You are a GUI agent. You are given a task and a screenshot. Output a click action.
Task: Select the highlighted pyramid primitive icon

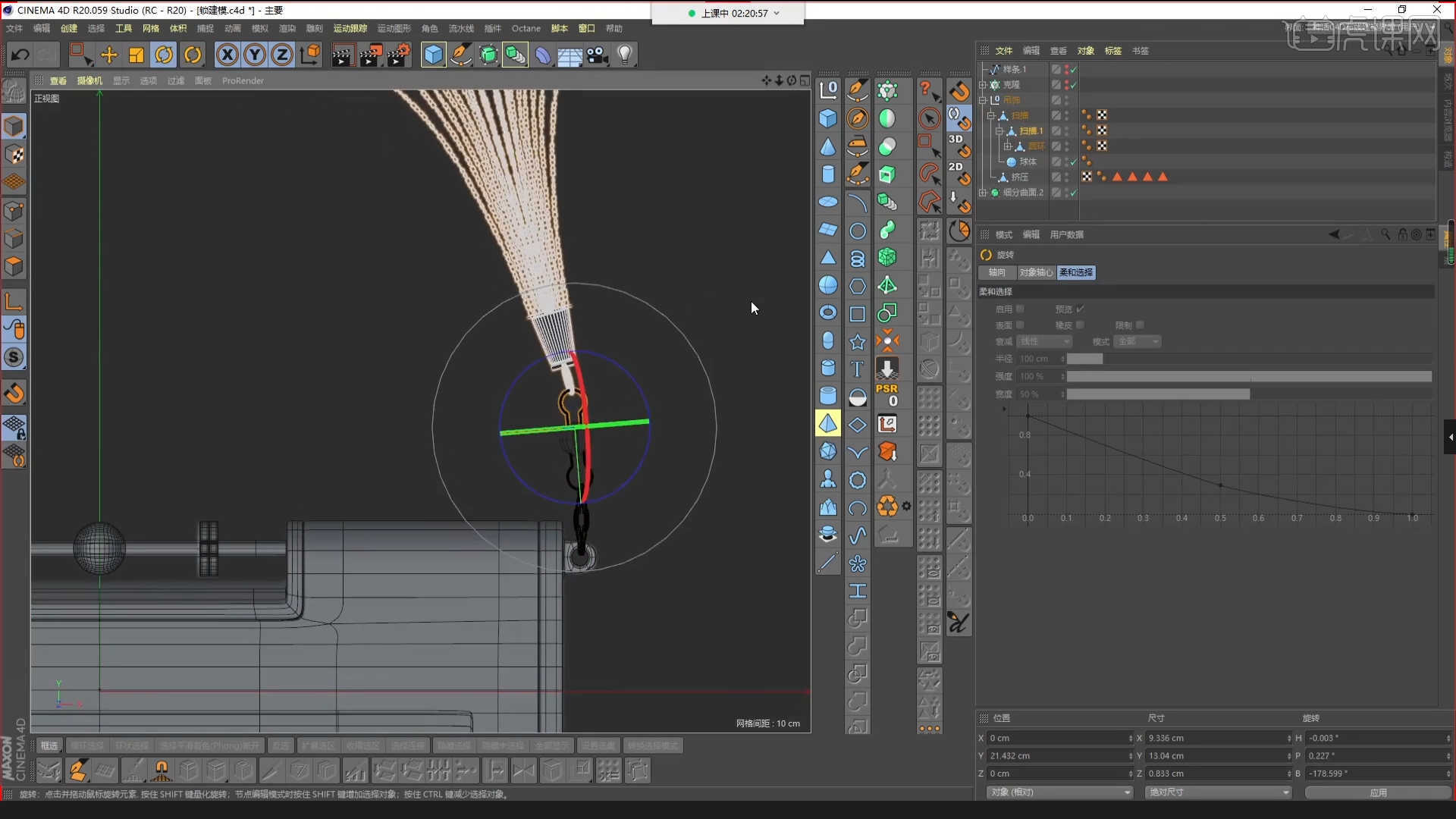pyautogui.click(x=828, y=423)
